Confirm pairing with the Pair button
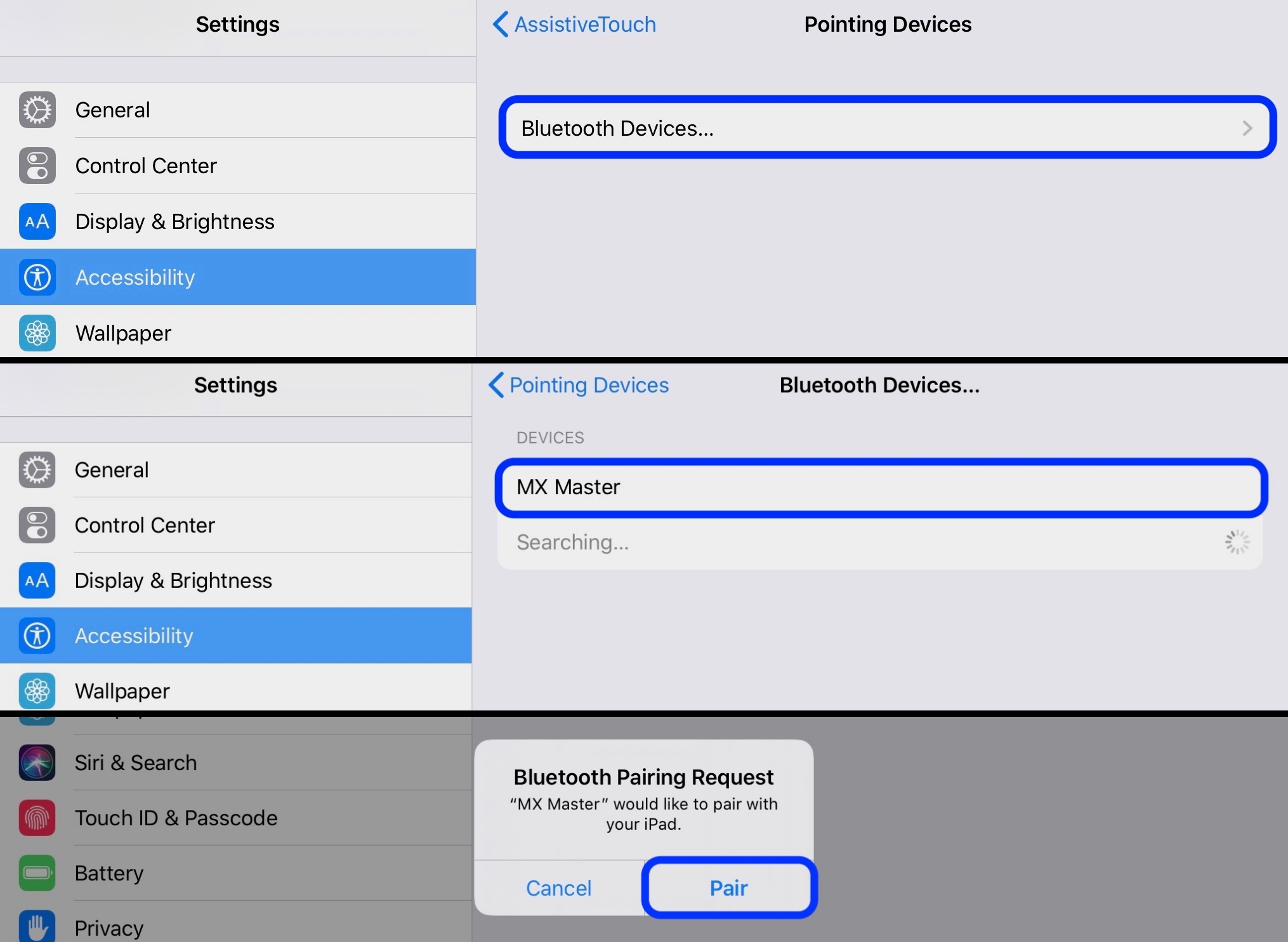Screen dimensions: 1288x942 [x=729, y=887]
